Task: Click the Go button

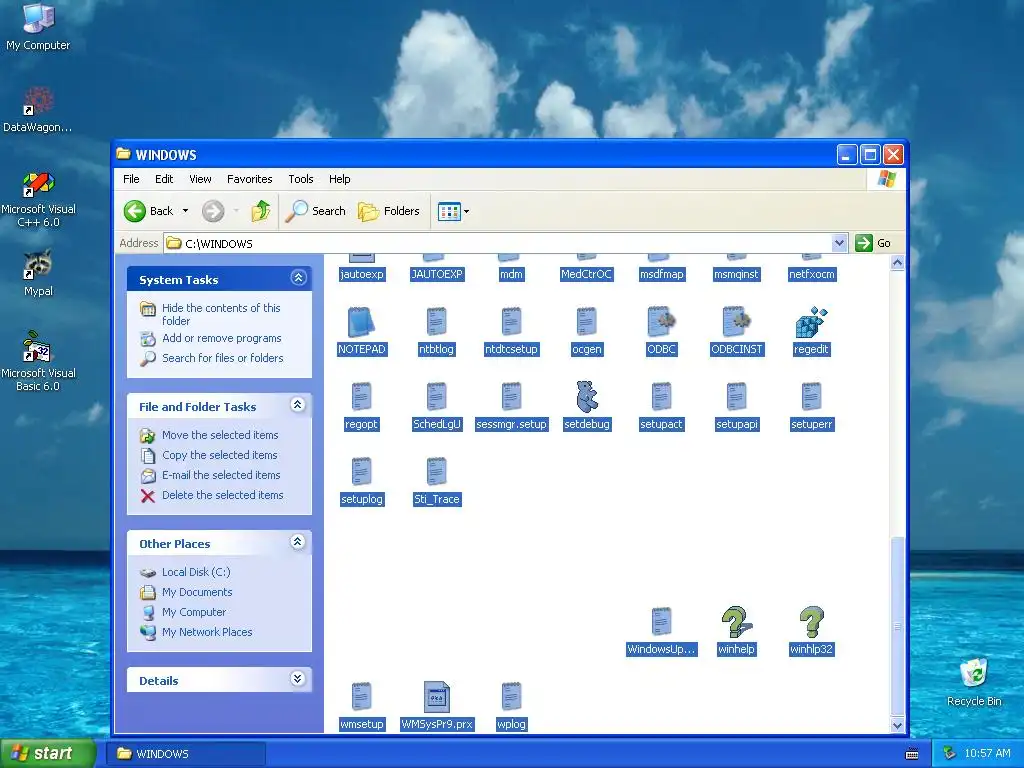Action: click(873, 243)
